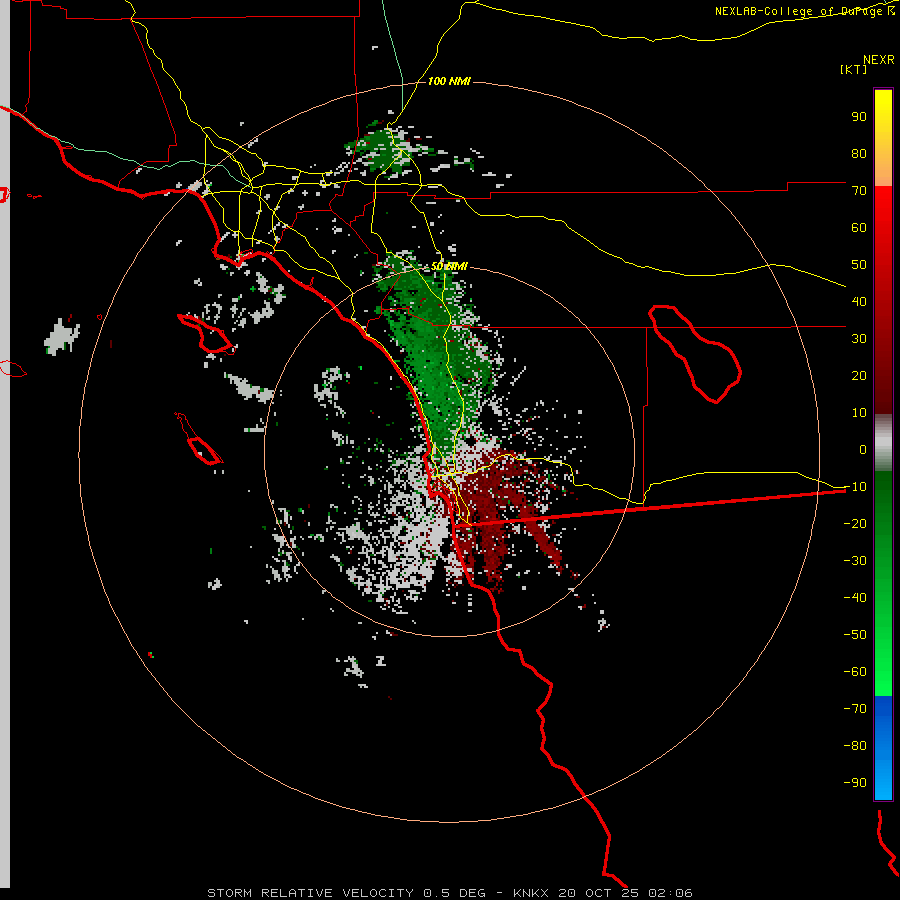Click the -70 value on the velocity scale
The width and height of the screenshot is (900, 900).
tap(855, 708)
